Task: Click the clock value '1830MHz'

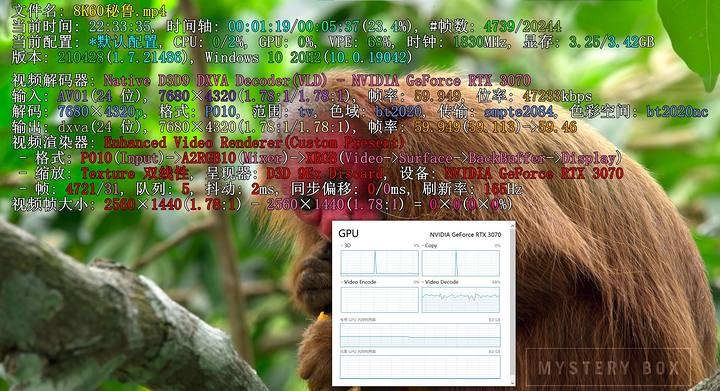Action: [x=481, y=42]
